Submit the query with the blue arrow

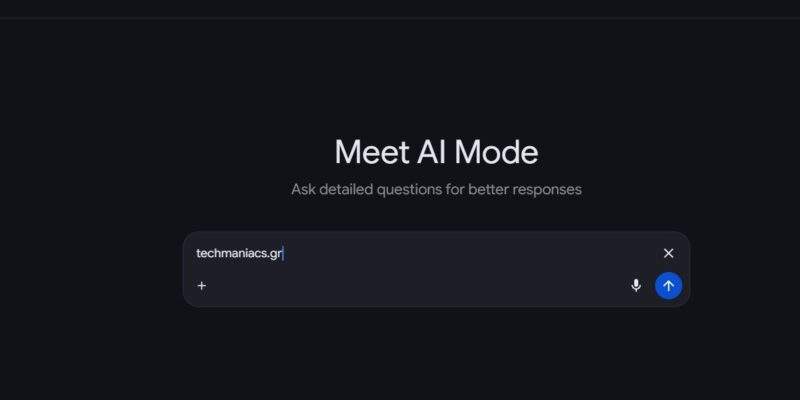point(668,286)
